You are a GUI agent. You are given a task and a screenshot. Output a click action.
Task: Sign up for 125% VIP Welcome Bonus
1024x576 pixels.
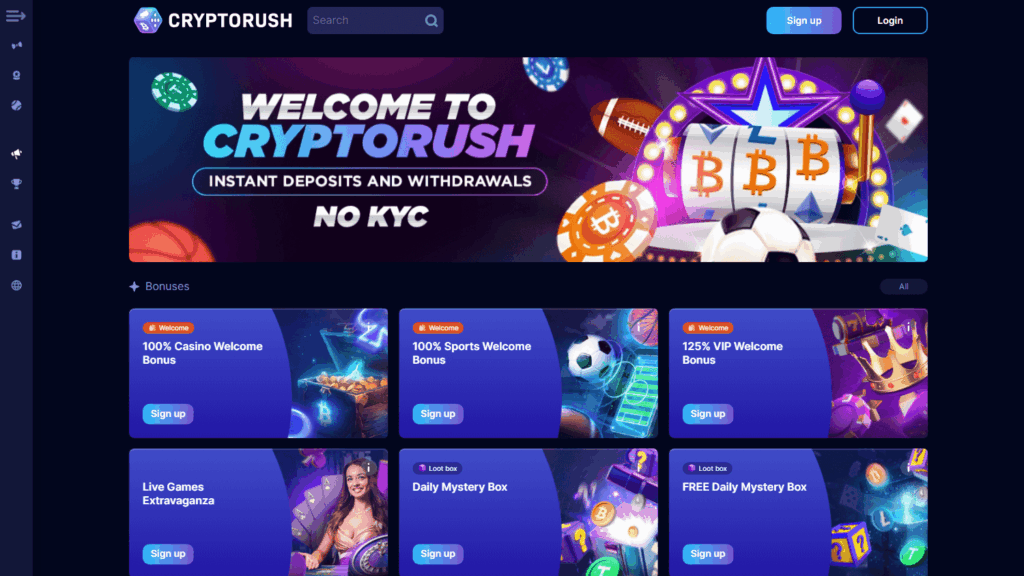(x=707, y=413)
